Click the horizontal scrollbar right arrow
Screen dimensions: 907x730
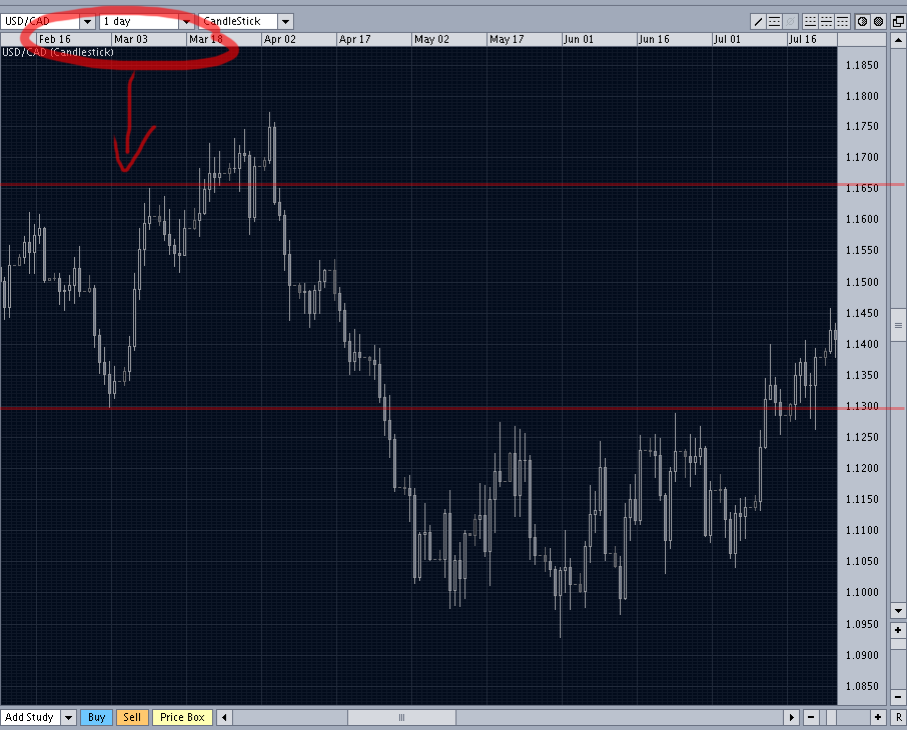click(x=791, y=718)
